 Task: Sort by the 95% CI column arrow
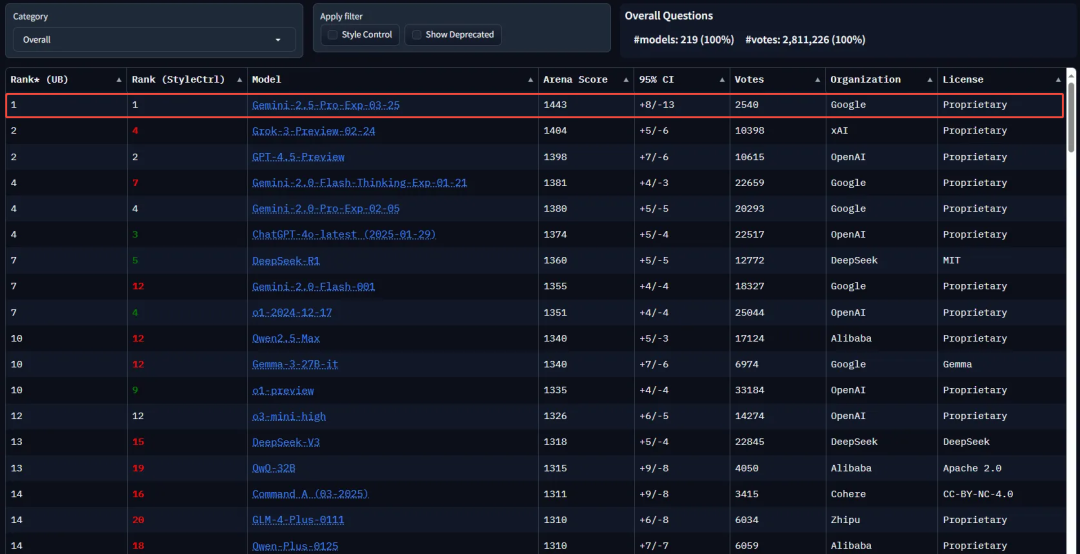click(722, 80)
